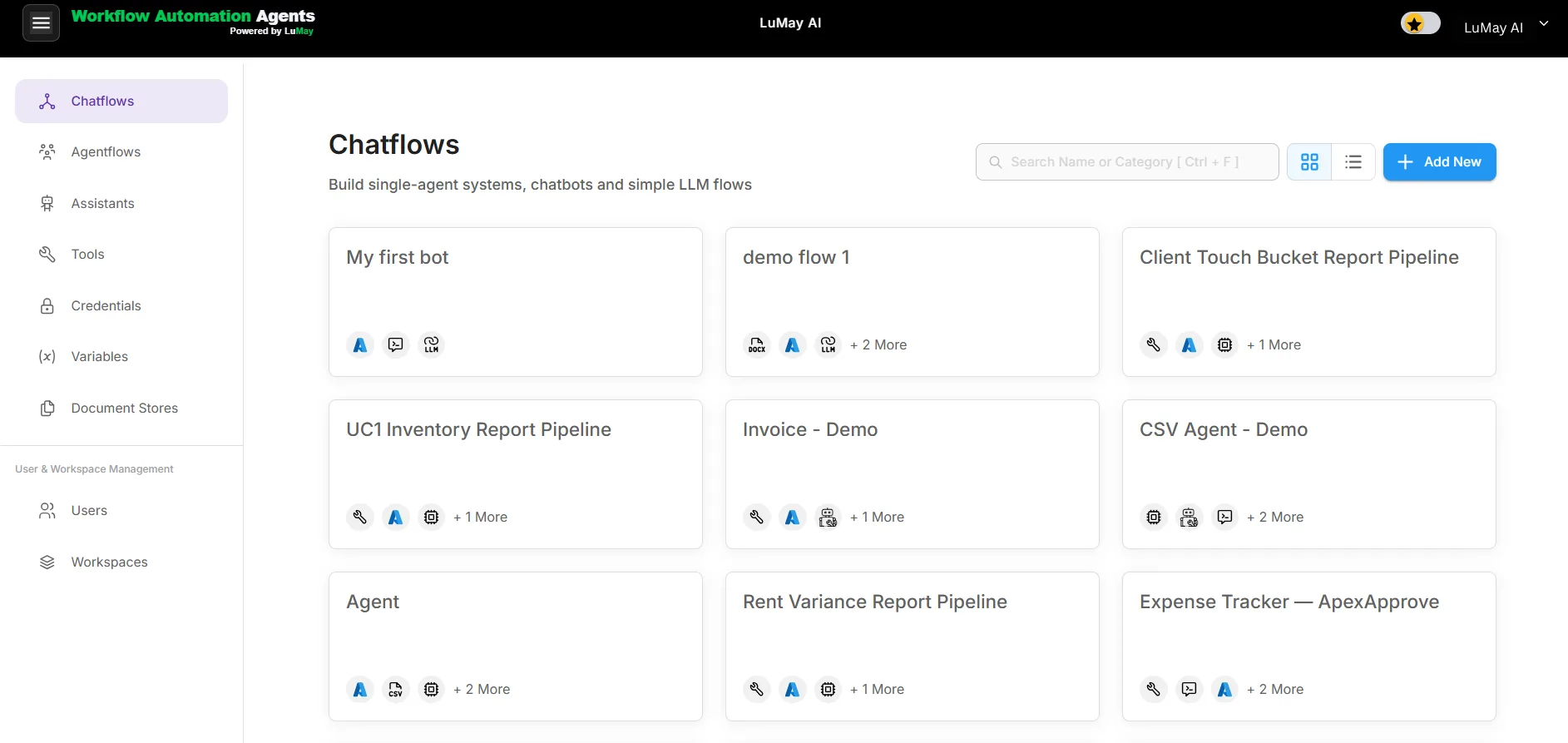Click the Credentials lock icon
Viewport: 1568px width, 743px height.
click(x=47, y=305)
